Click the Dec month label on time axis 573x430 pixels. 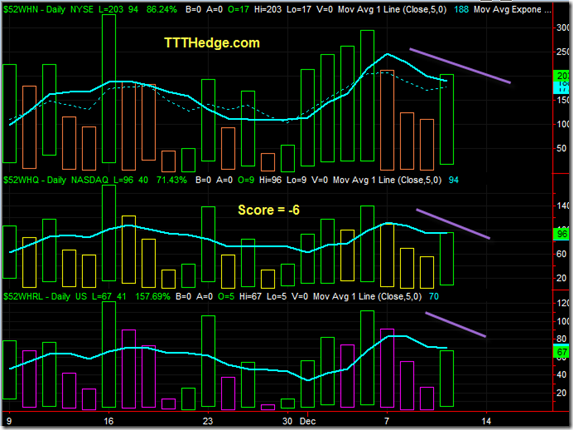tap(308, 421)
